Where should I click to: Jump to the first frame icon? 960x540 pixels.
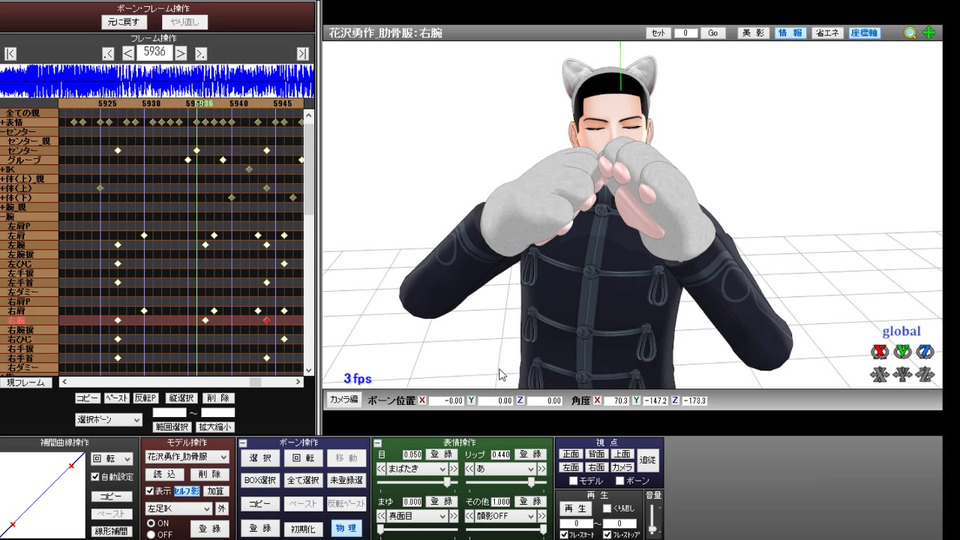(x=10, y=54)
